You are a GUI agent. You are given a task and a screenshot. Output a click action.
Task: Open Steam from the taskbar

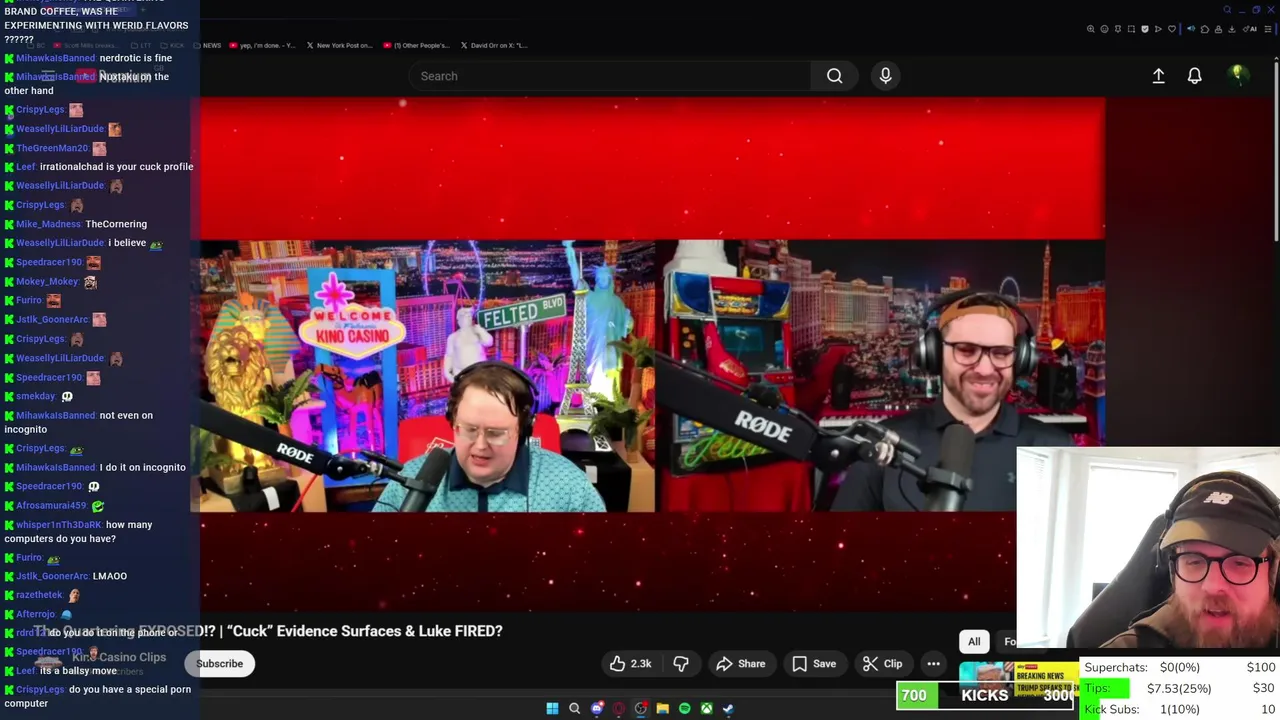(728, 709)
